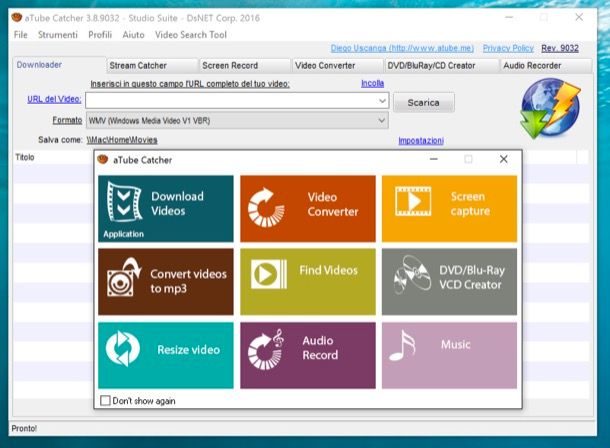Open the Screen capture tile
Screen dimensions: 610x448
449,208
